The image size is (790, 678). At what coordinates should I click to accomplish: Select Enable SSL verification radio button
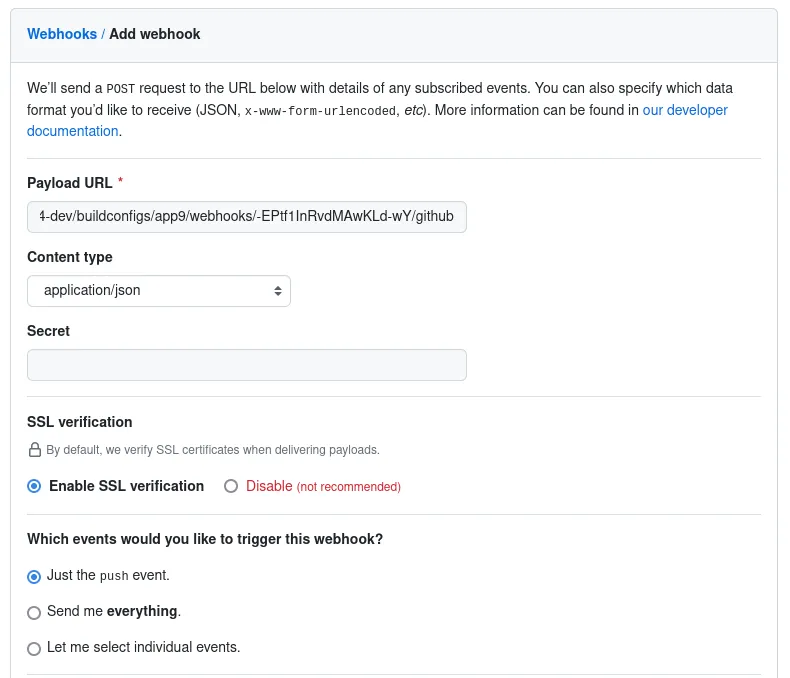click(34, 487)
